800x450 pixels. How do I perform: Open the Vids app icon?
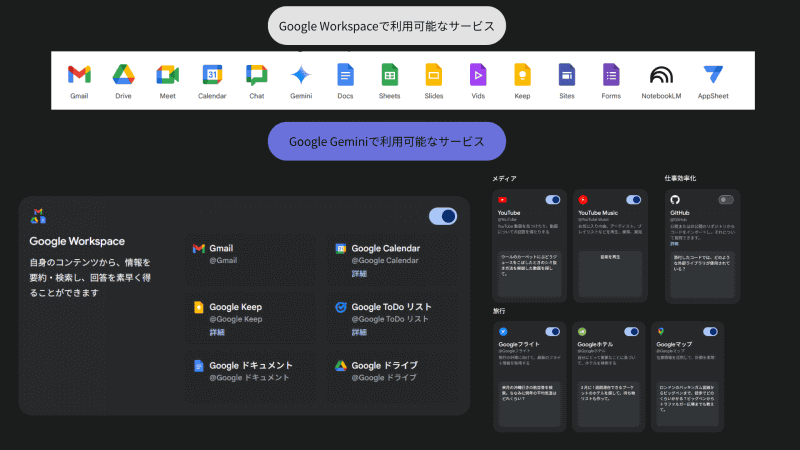[478, 75]
